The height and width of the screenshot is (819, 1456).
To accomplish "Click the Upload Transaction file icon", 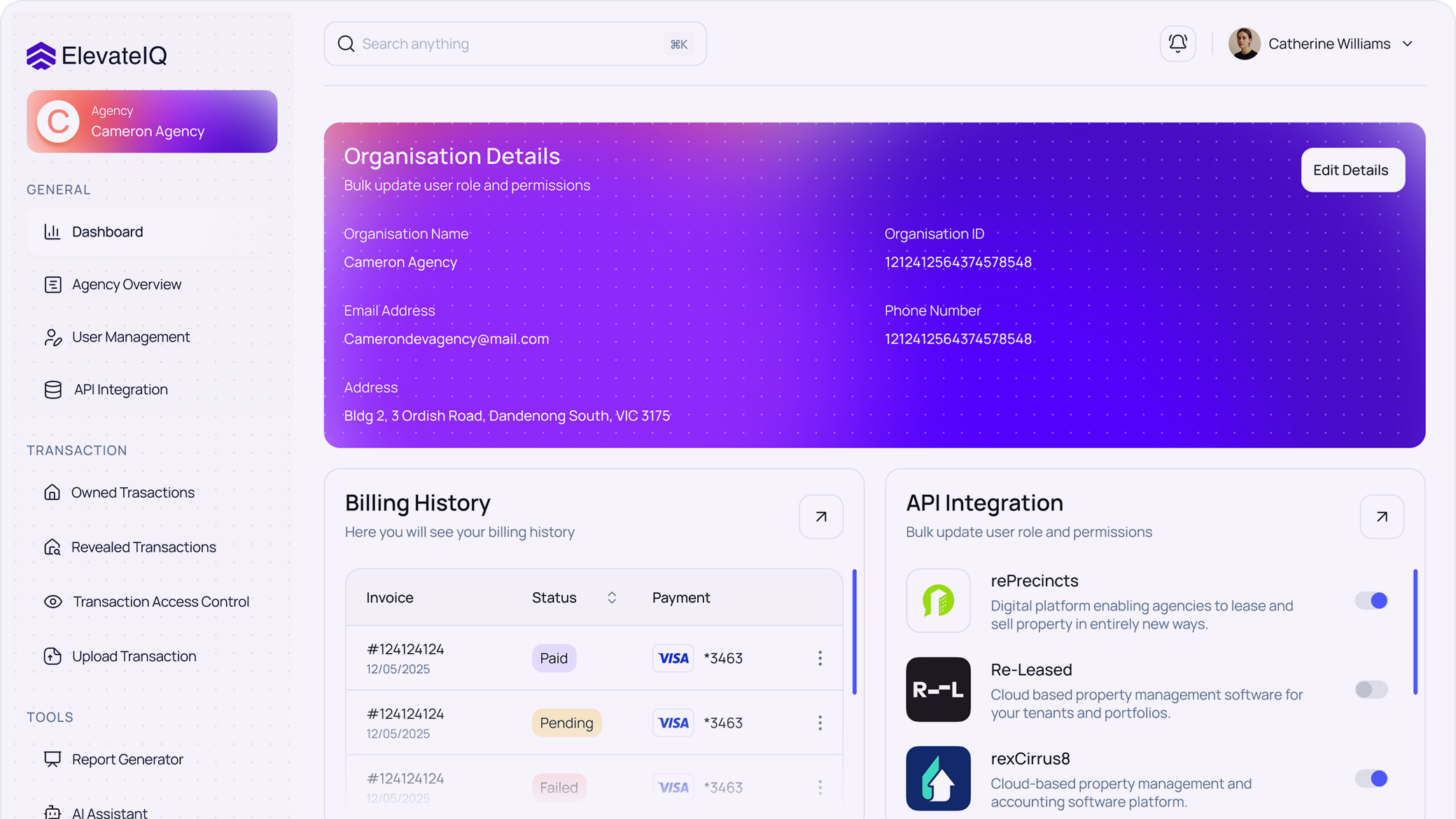I will pos(52,656).
